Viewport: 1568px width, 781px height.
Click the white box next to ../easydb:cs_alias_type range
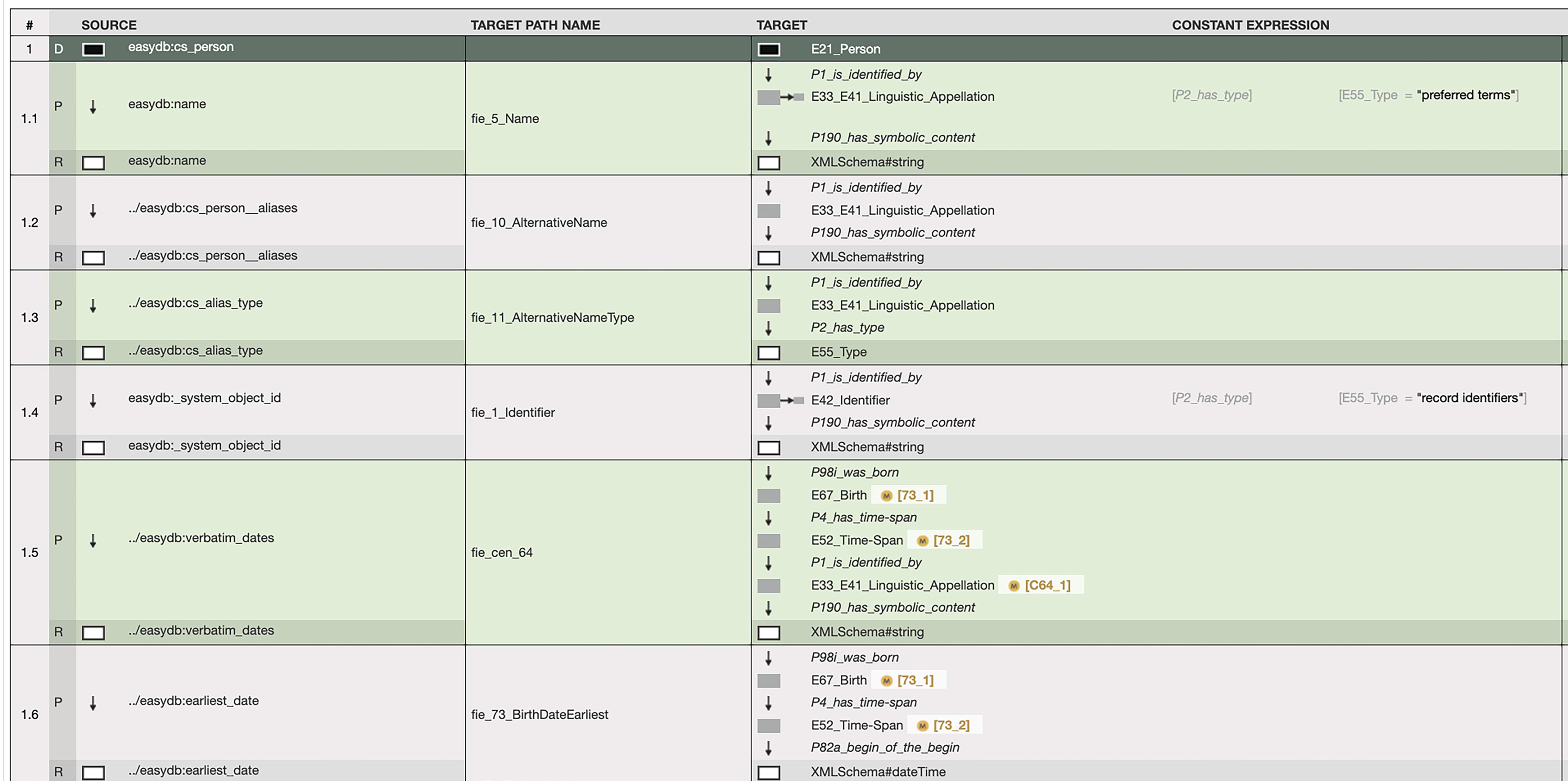coord(93,352)
